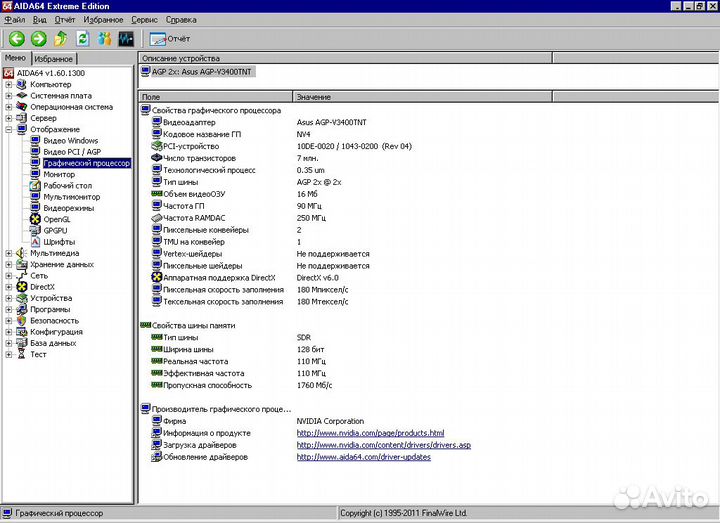Click the GPGPU icon in the tree
Viewport: 720px width, 523px height.
coord(35,231)
